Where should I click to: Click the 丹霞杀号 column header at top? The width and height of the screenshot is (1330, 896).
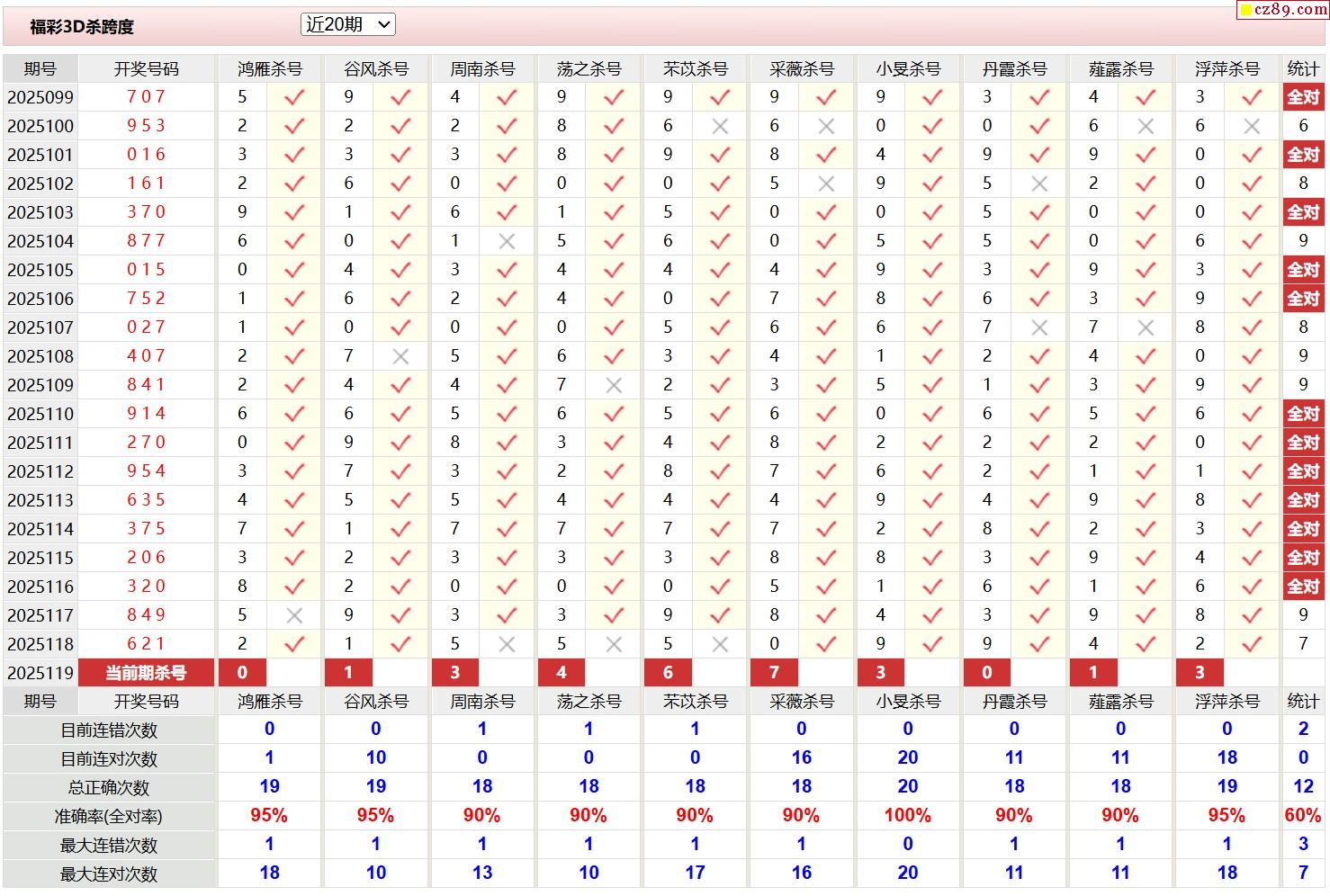tap(1014, 69)
